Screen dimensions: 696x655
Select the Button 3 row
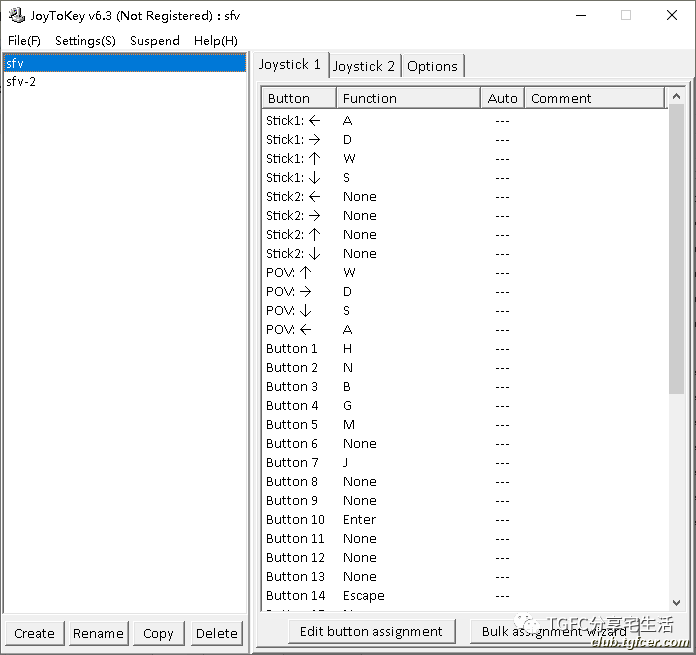click(465, 387)
